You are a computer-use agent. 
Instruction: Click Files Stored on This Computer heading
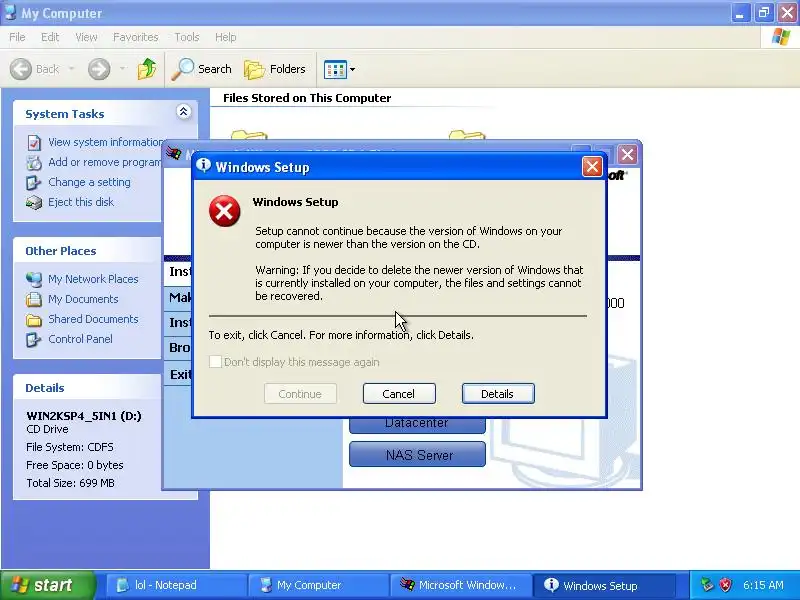[307, 98]
